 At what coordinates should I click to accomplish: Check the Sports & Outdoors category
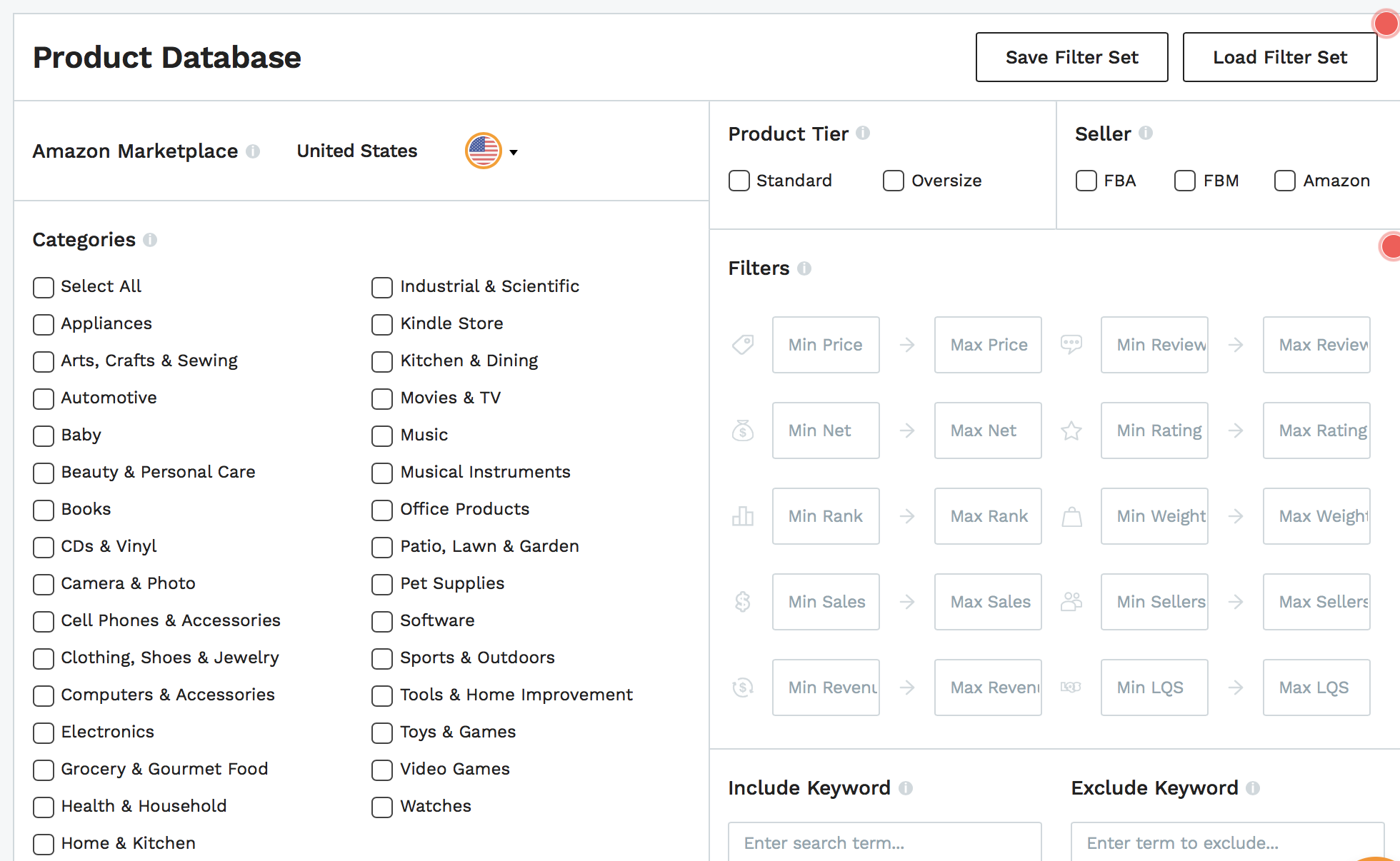(382, 659)
